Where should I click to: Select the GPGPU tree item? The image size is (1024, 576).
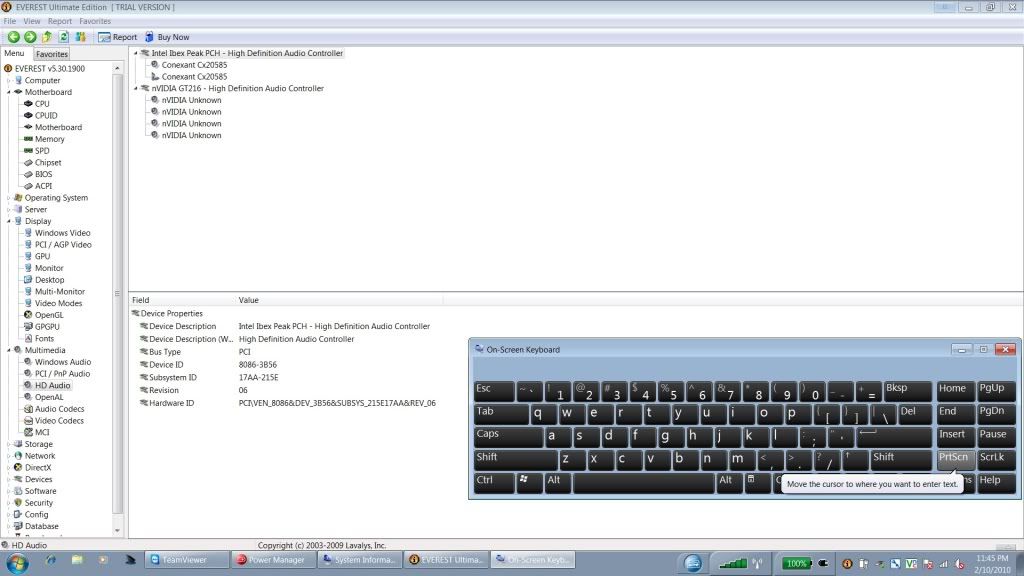click(47, 327)
